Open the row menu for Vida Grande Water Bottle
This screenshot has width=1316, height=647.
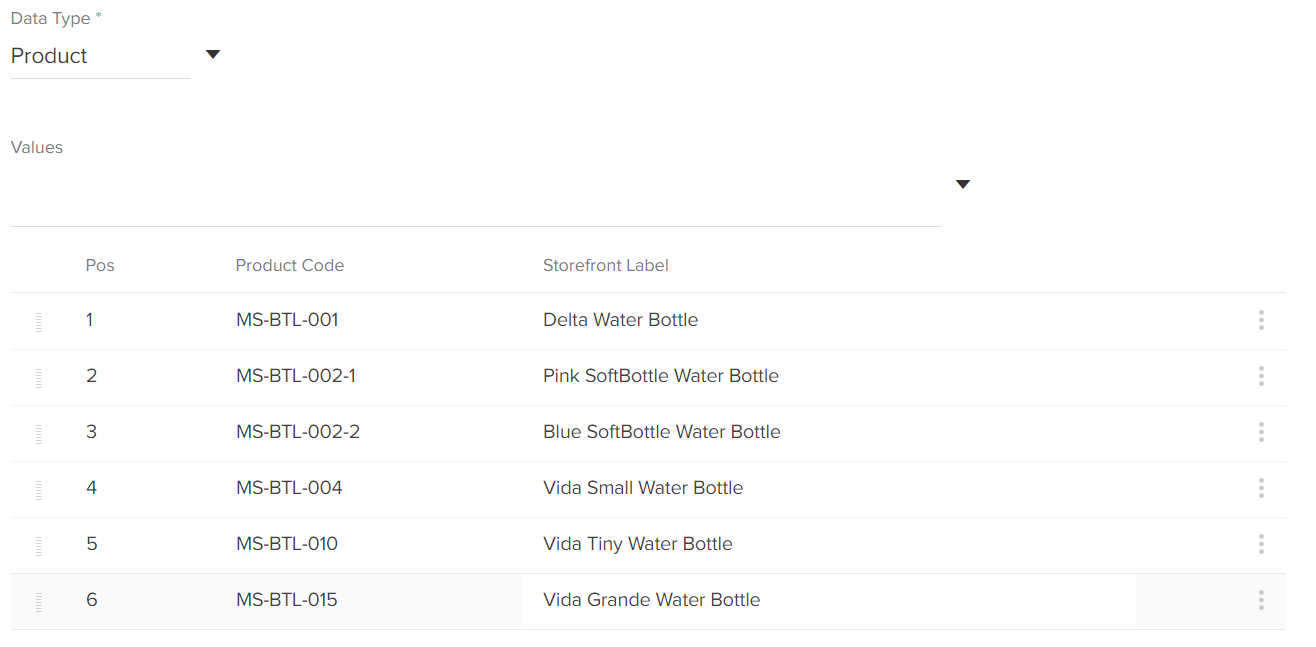point(1261,600)
